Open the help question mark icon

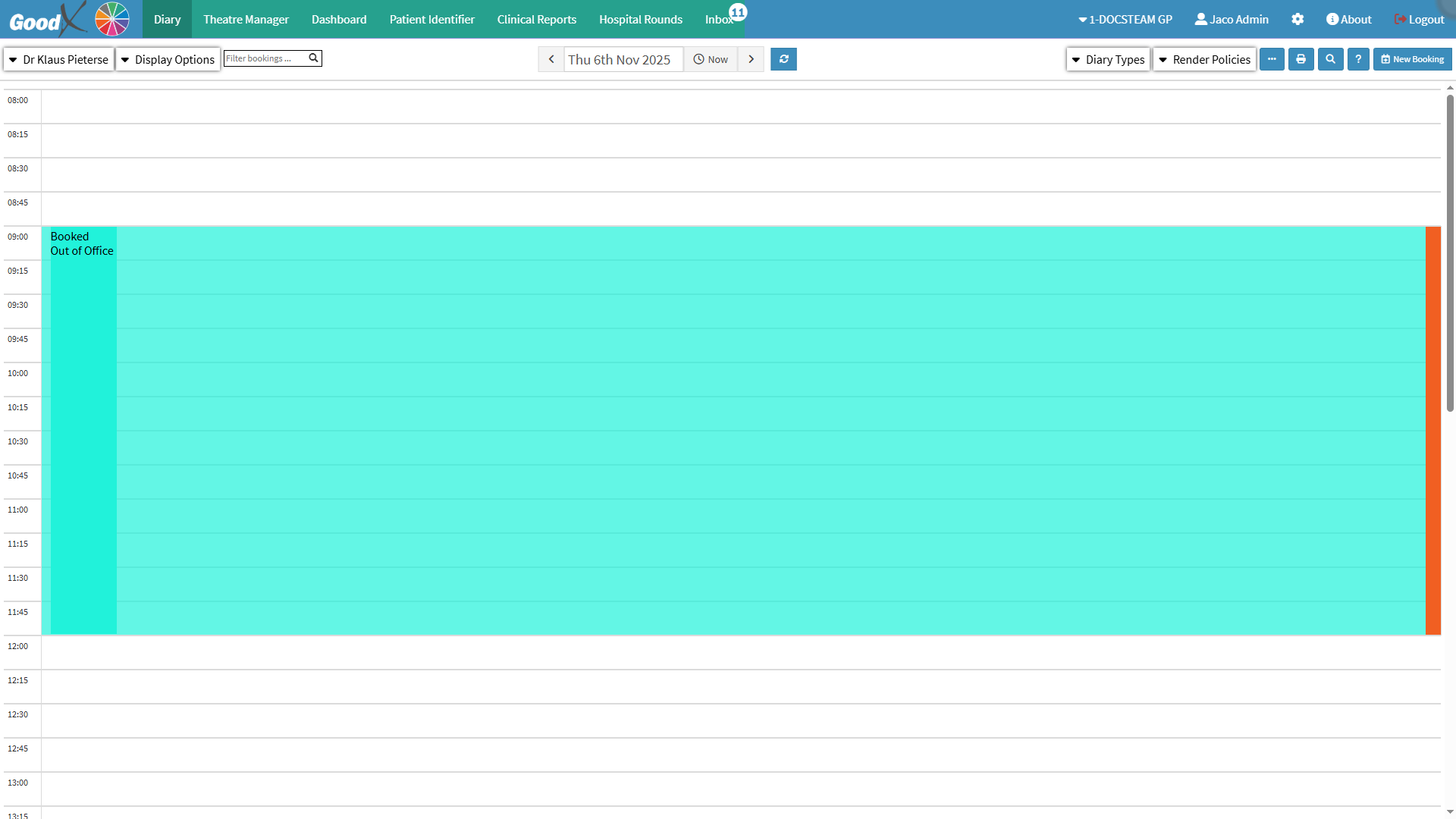tap(1358, 59)
